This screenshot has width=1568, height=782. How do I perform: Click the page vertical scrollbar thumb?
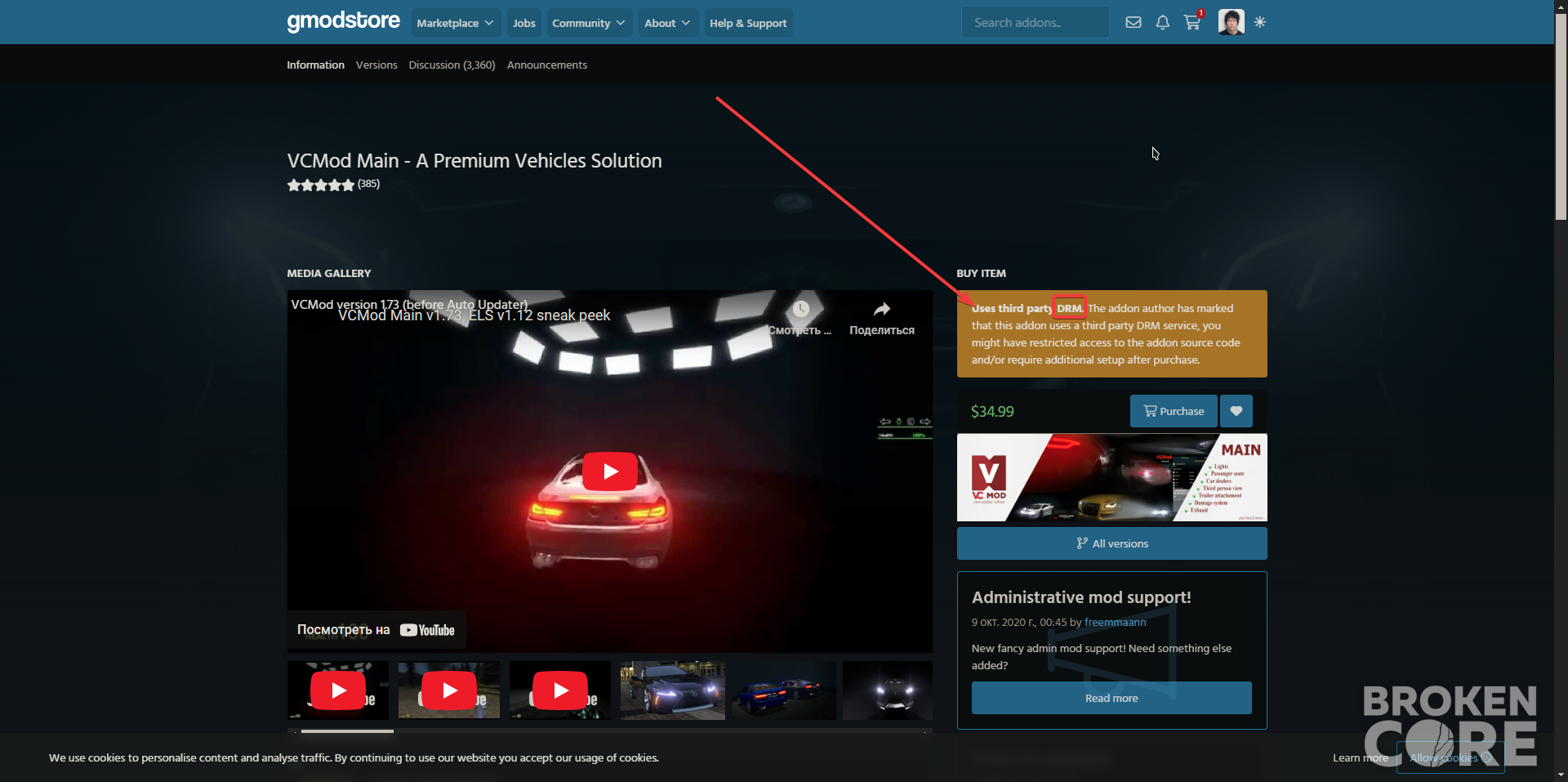tap(1561, 117)
